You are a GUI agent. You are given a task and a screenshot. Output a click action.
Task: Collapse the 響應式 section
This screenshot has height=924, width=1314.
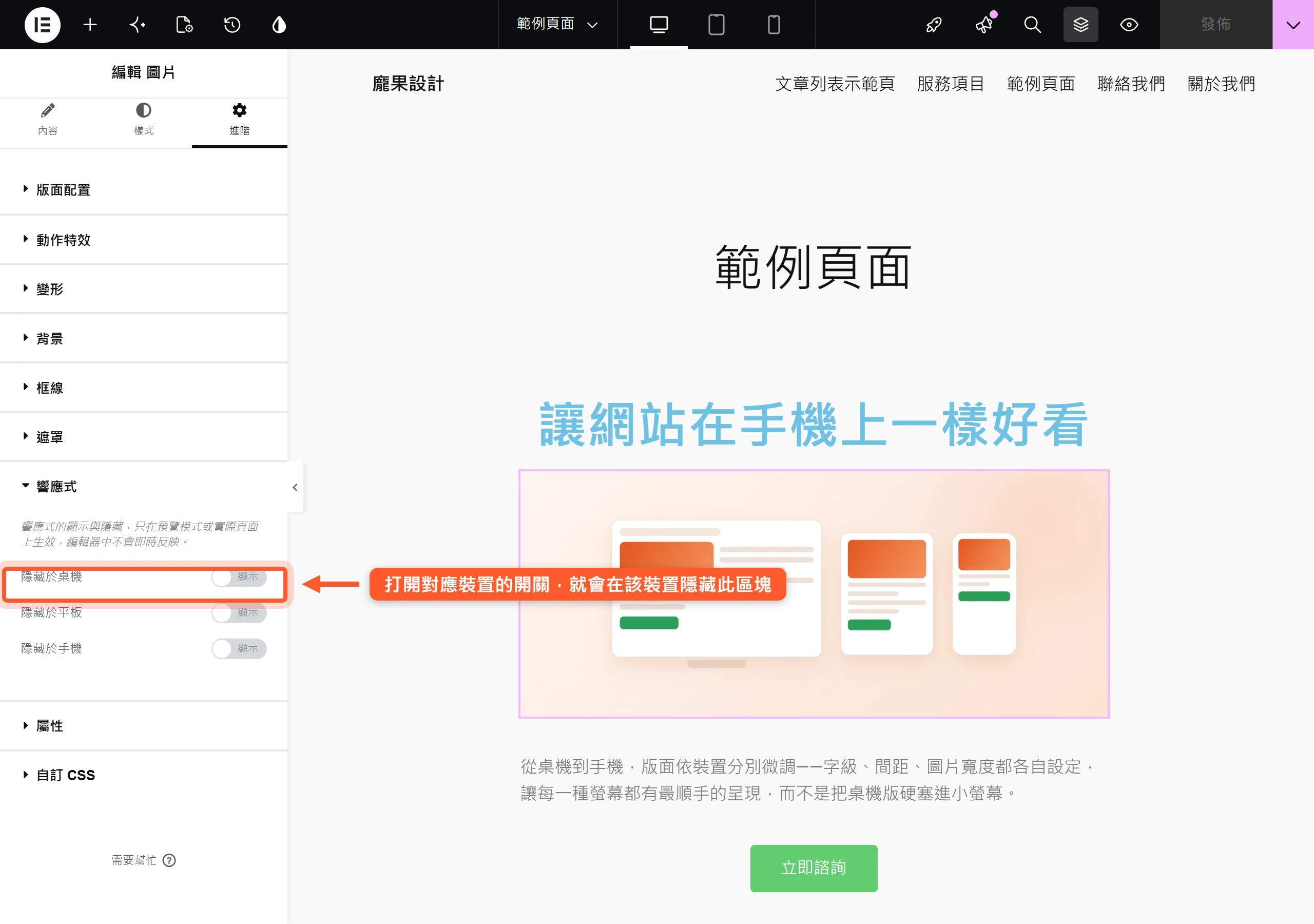pos(144,487)
